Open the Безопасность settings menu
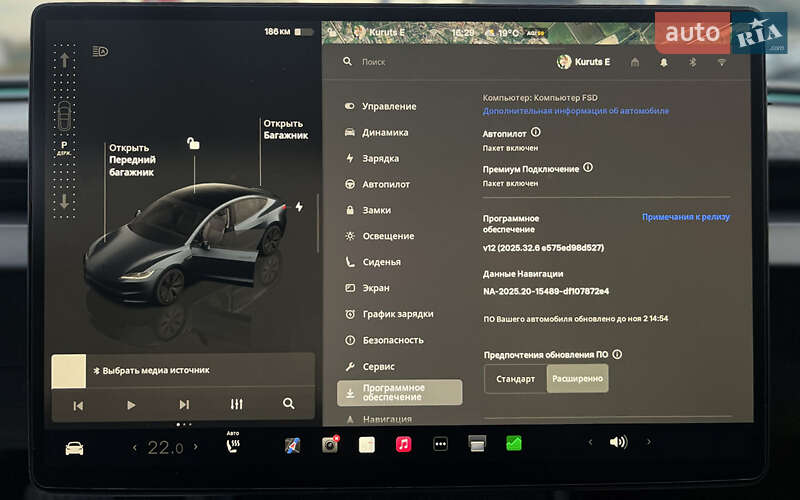Image resolution: width=800 pixels, height=500 pixels. [x=384, y=340]
